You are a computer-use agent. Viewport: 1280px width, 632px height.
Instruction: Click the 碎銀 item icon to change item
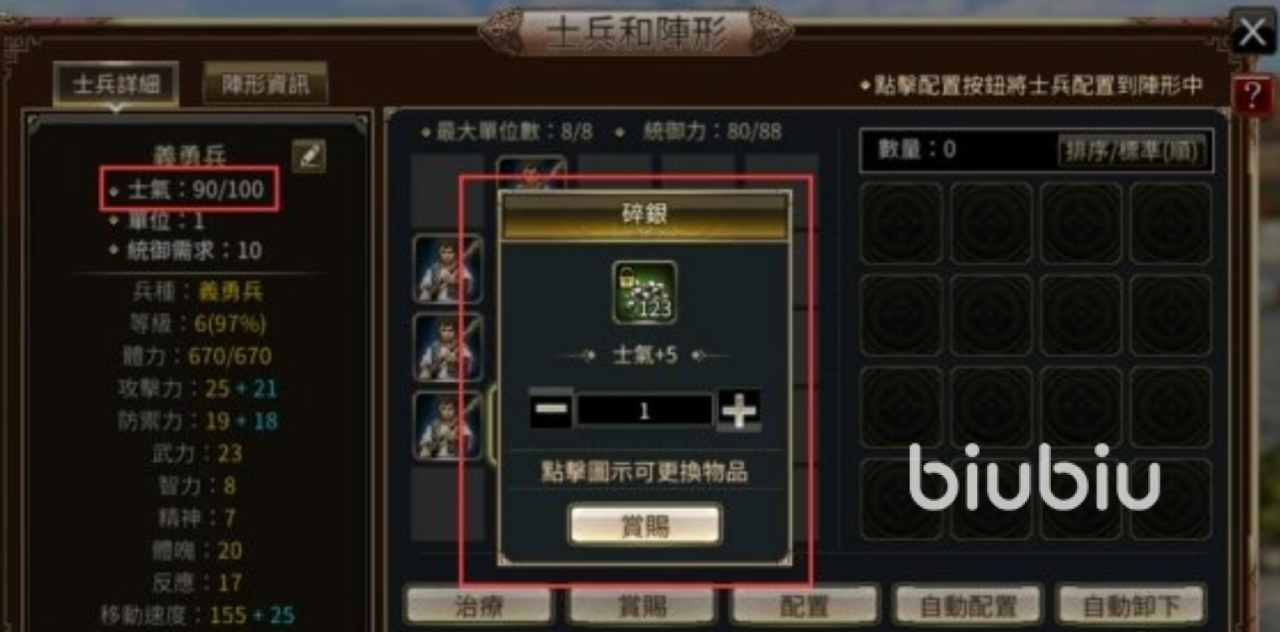(x=644, y=292)
